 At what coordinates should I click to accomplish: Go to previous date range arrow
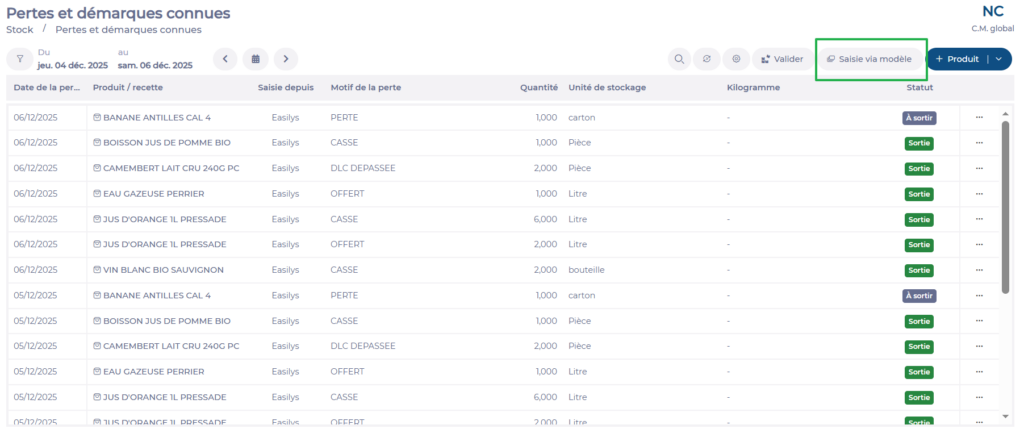225,59
